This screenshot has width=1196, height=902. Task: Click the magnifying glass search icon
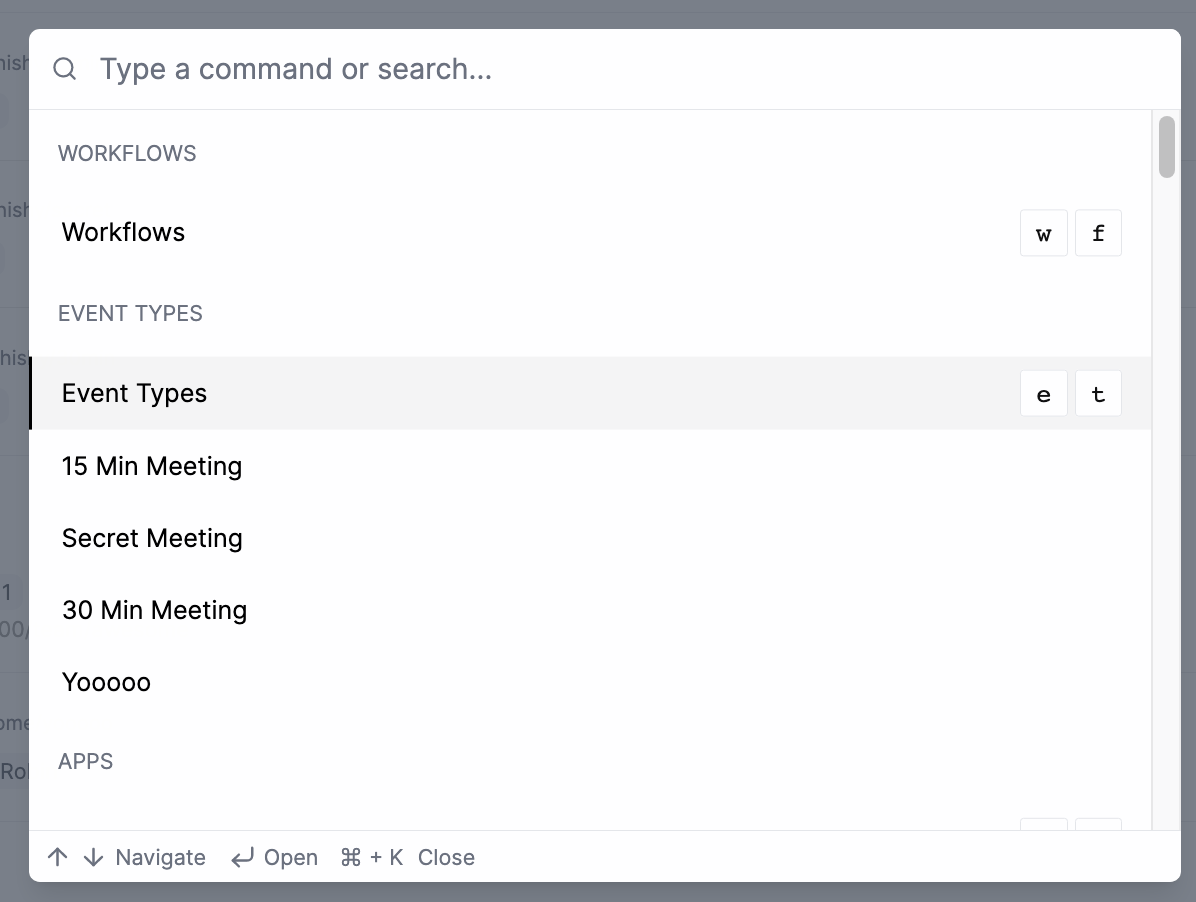65,69
